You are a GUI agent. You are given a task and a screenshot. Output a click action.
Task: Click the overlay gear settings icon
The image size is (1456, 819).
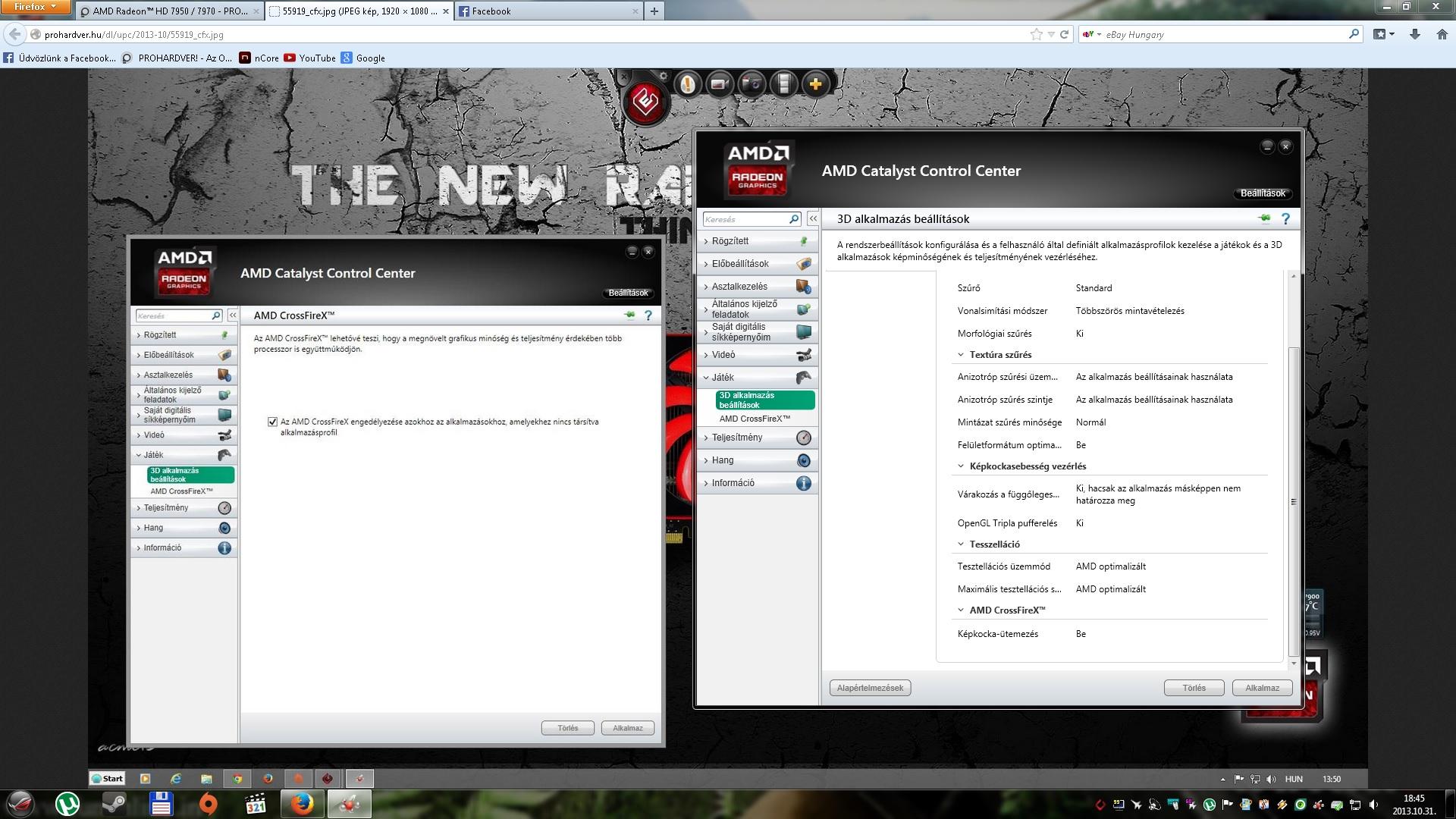[x=664, y=77]
